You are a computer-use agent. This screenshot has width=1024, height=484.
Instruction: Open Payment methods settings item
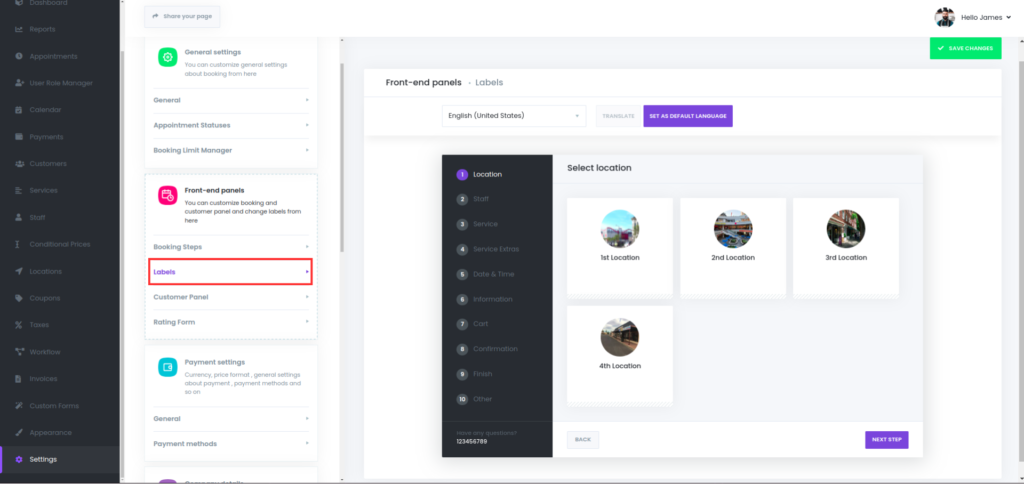(x=230, y=444)
